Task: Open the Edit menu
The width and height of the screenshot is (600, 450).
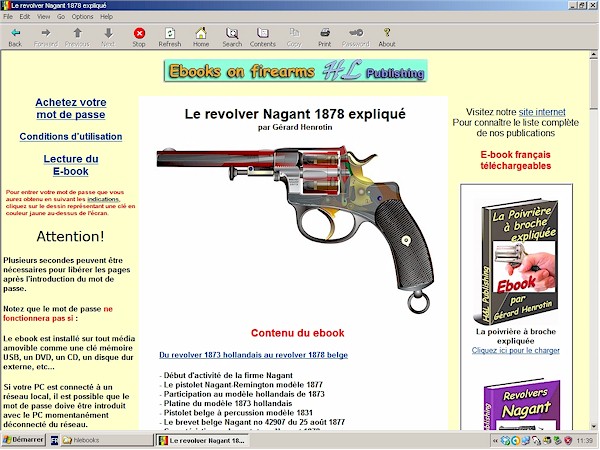Action: [25, 17]
